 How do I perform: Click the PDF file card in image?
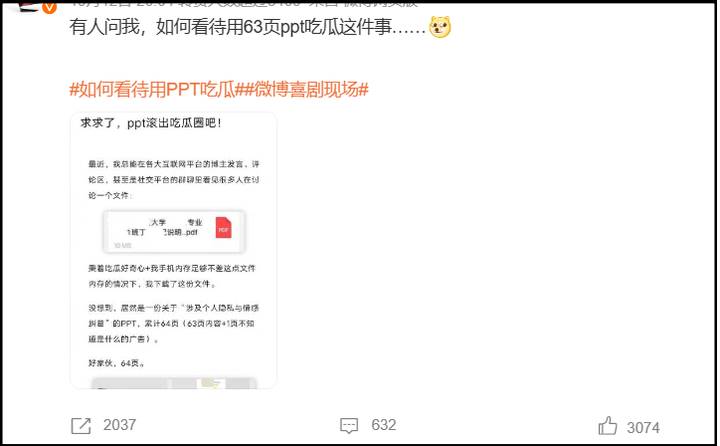174,232
